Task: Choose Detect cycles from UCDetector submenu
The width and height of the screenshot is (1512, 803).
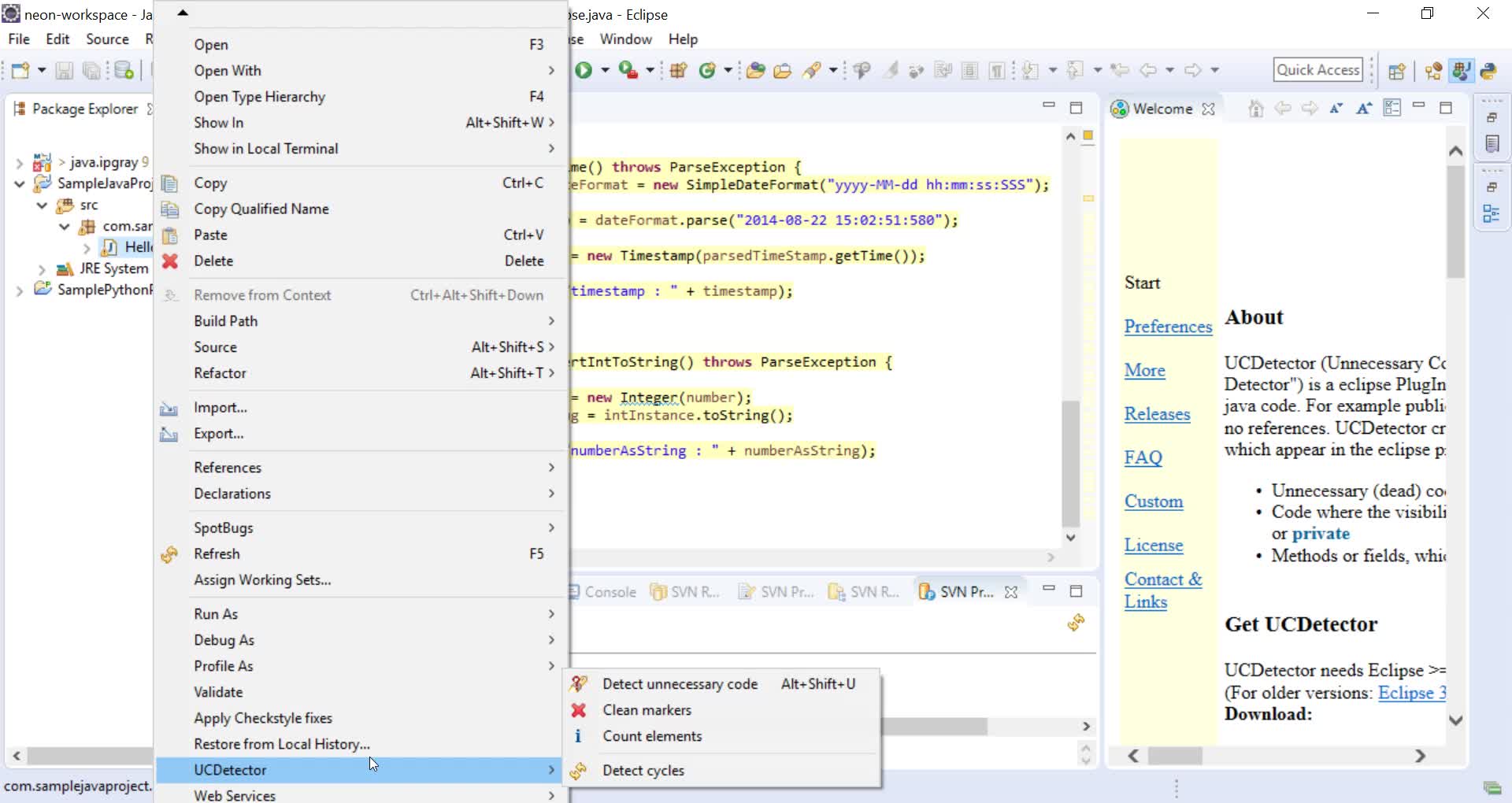Action: coord(642,771)
